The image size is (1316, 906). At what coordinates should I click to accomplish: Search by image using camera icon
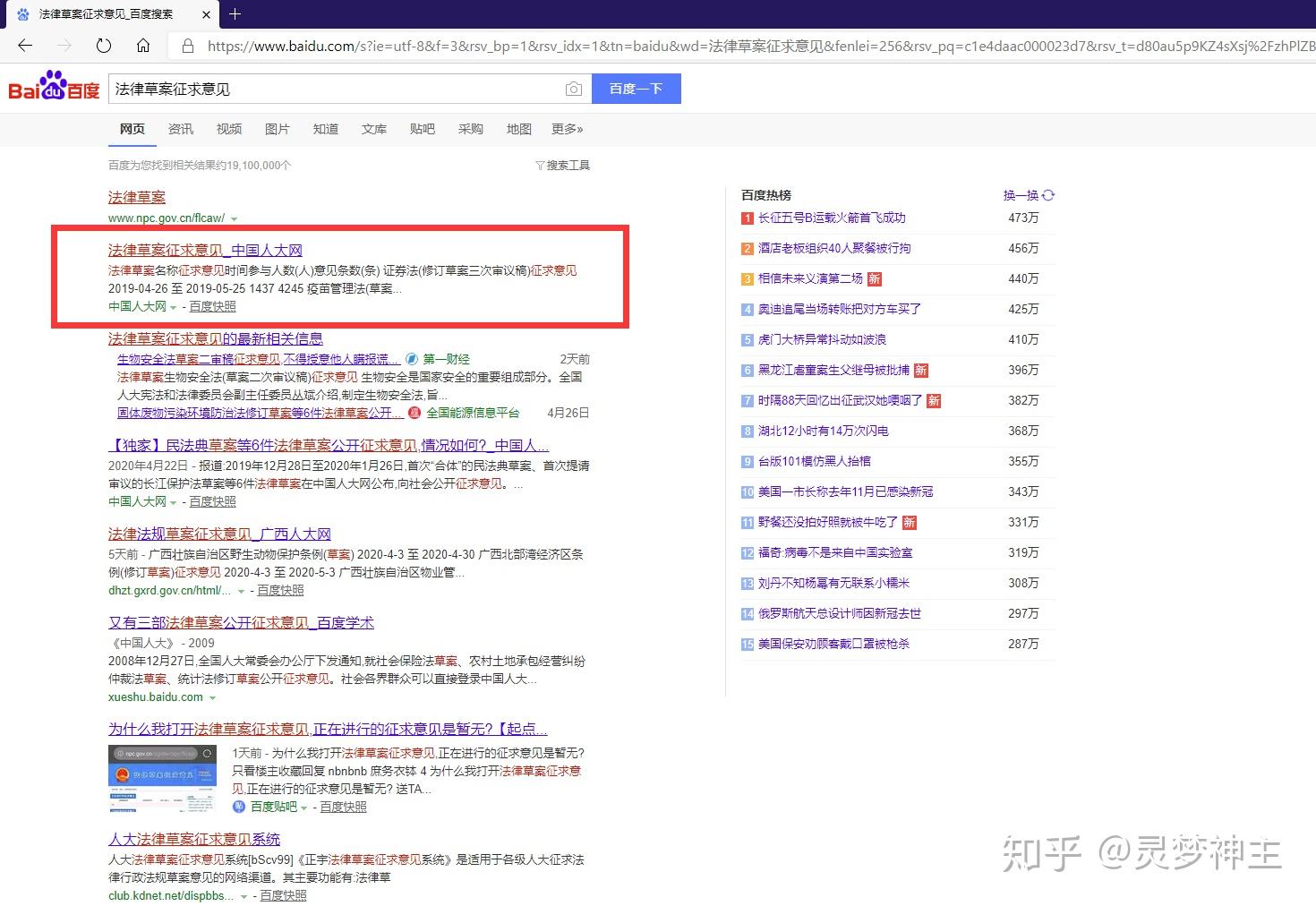tap(574, 89)
